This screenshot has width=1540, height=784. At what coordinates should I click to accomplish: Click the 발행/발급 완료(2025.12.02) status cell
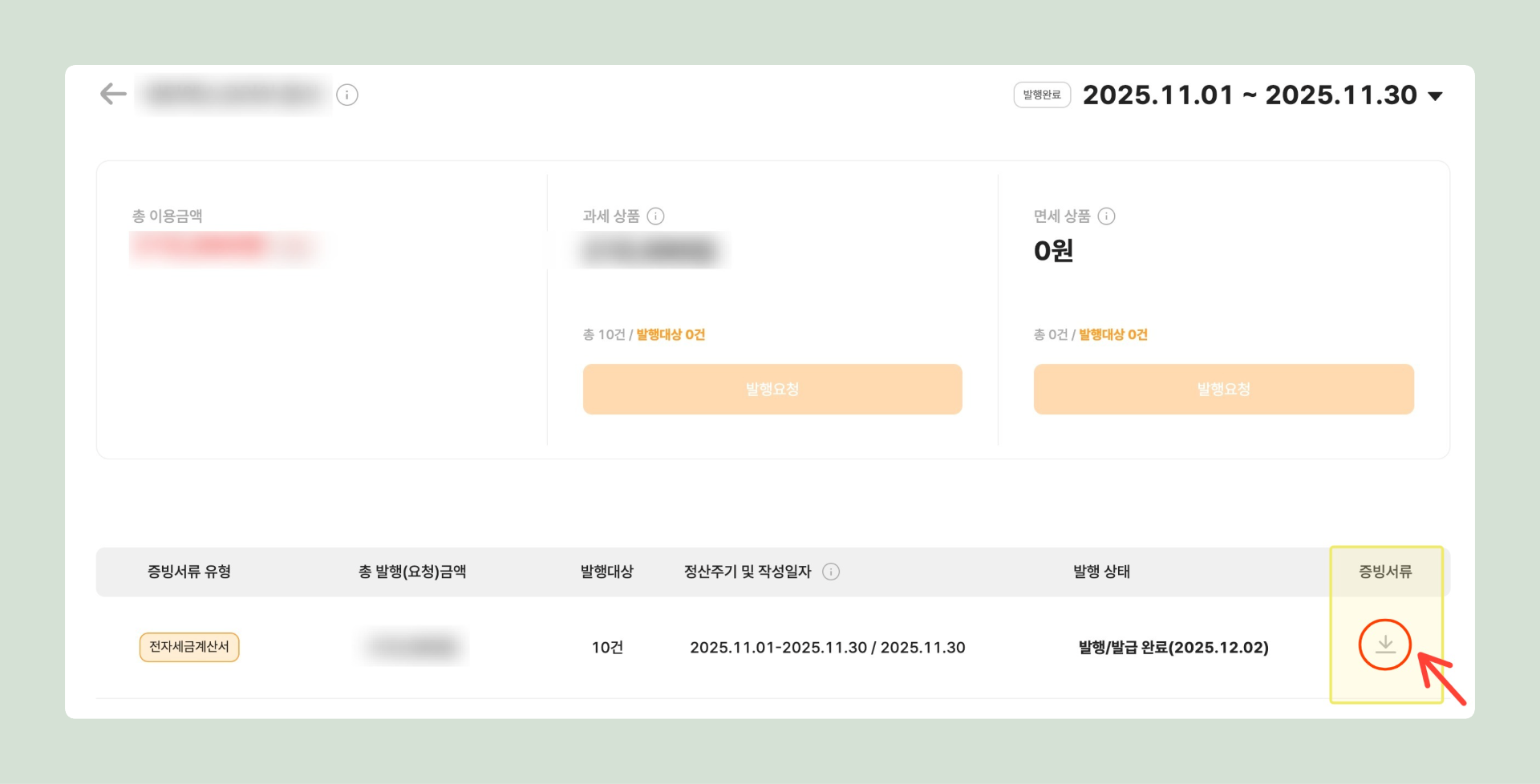(x=1173, y=648)
